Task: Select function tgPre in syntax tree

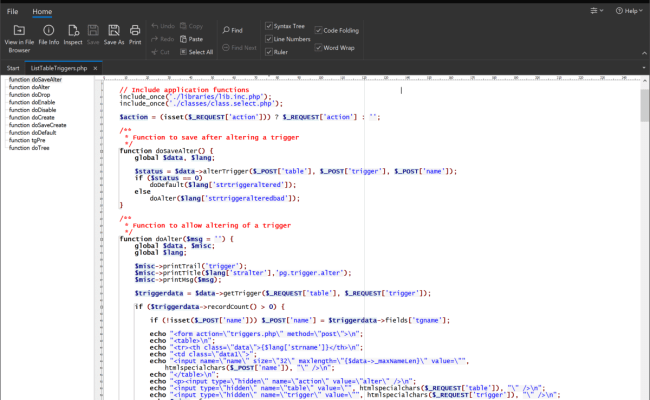Action: click(27, 140)
